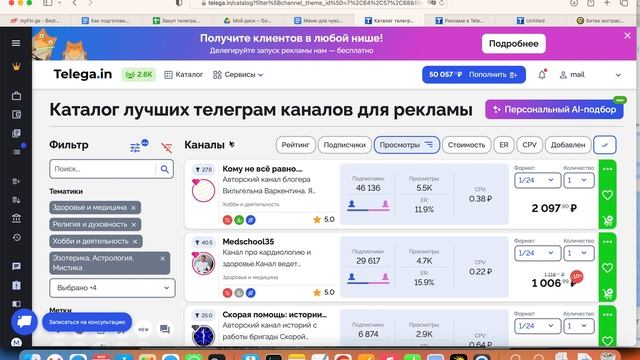Clear all filters with crossed-out filter icon
This screenshot has height=360, width=640.
pyautogui.click(x=167, y=147)
